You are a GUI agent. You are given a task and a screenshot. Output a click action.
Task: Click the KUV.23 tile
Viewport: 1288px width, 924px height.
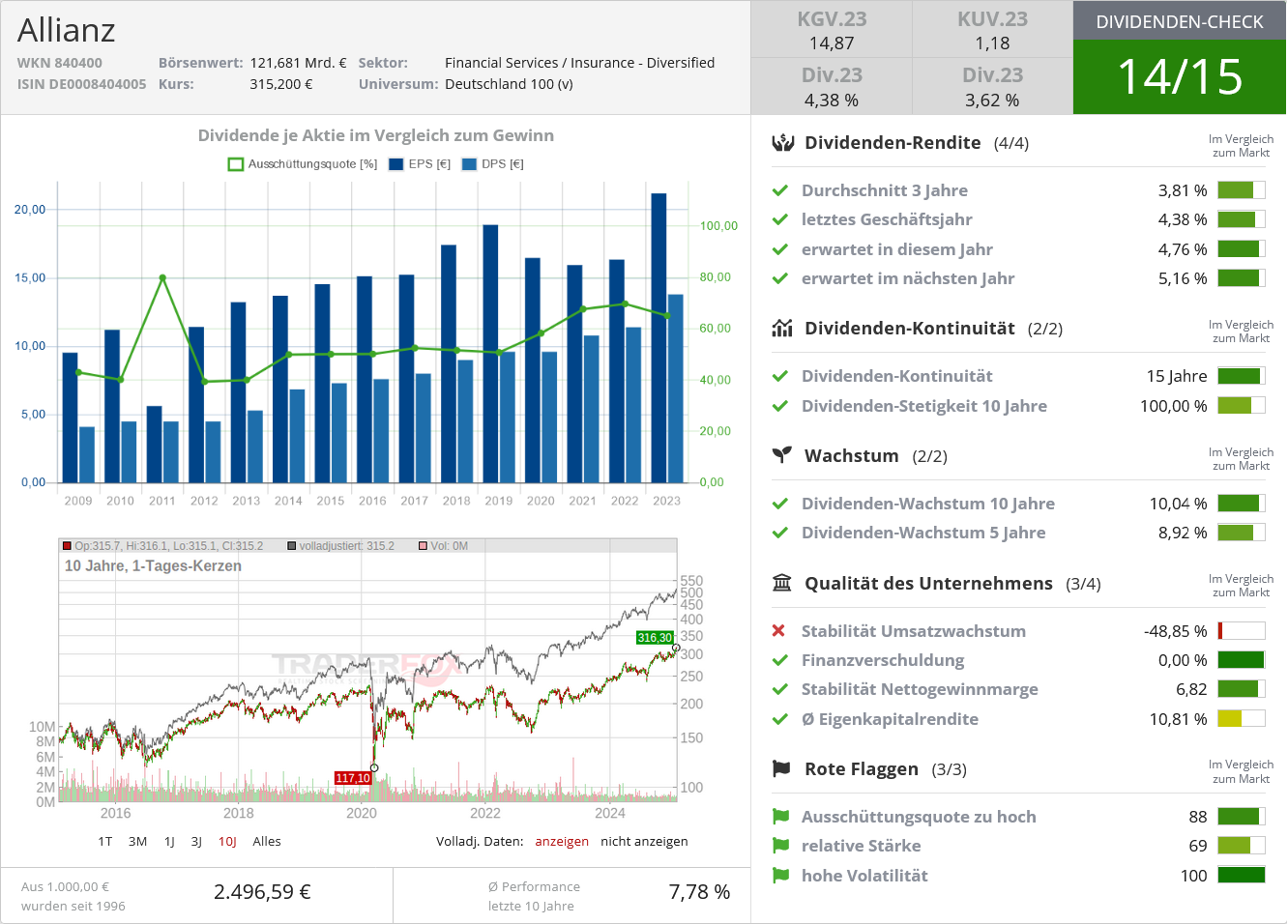992,30
